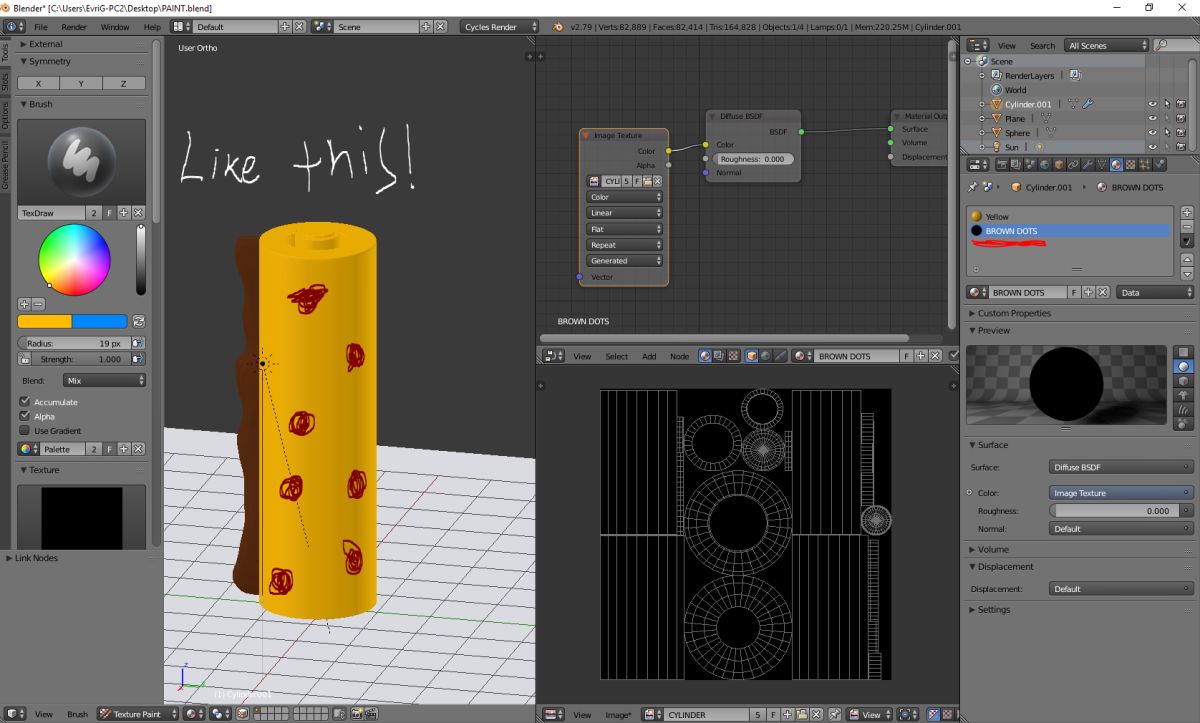The image size is (1200, 723).
Task: Toggle Sun lamp visibility eye
Action: click(1153, 147)
